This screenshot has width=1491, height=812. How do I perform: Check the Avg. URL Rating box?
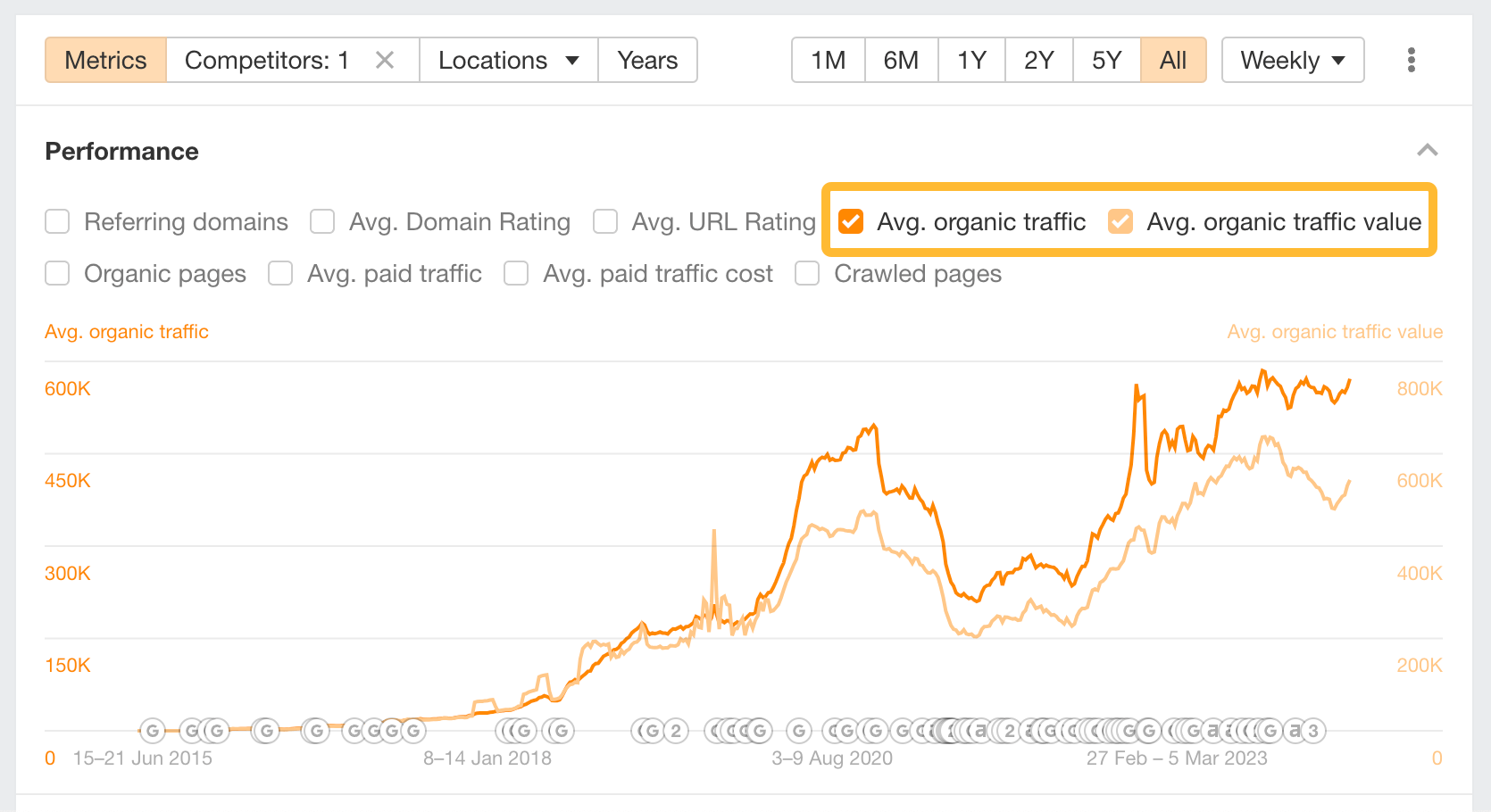point(605,221)
